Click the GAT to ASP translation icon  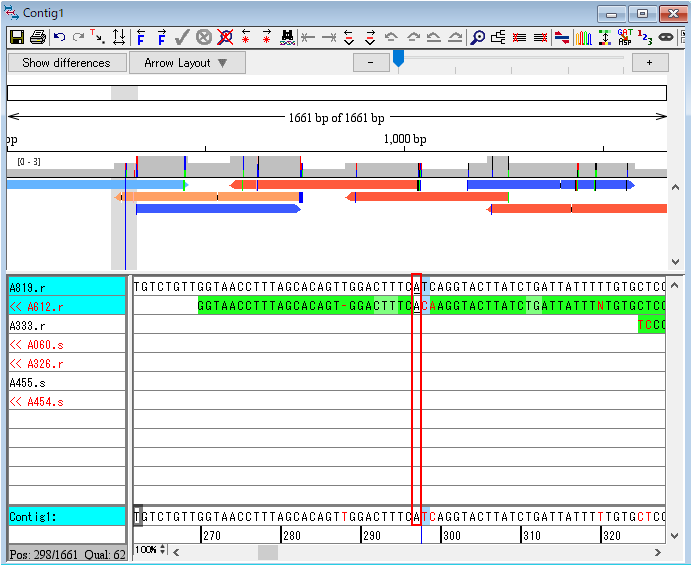625,37
